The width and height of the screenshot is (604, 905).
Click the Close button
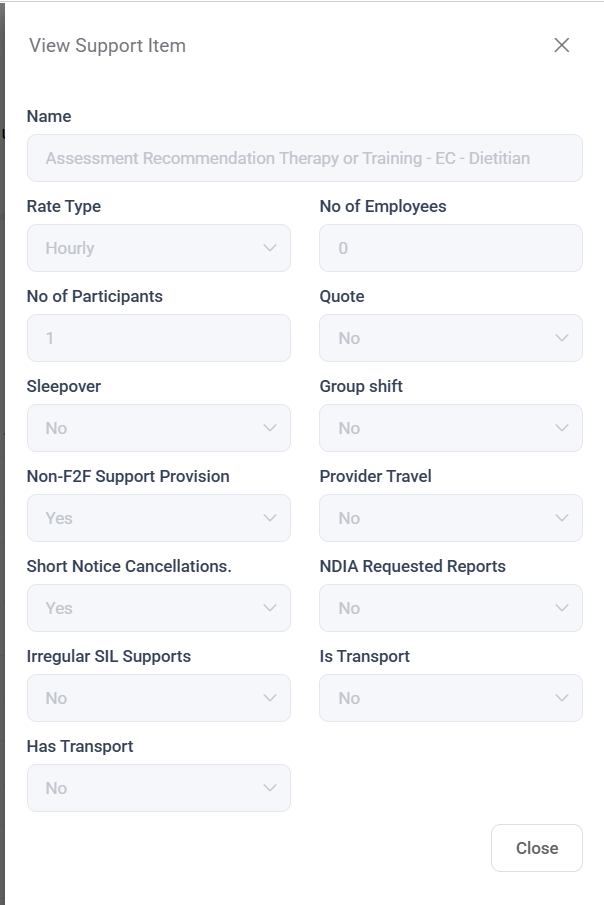pos(536,848)
